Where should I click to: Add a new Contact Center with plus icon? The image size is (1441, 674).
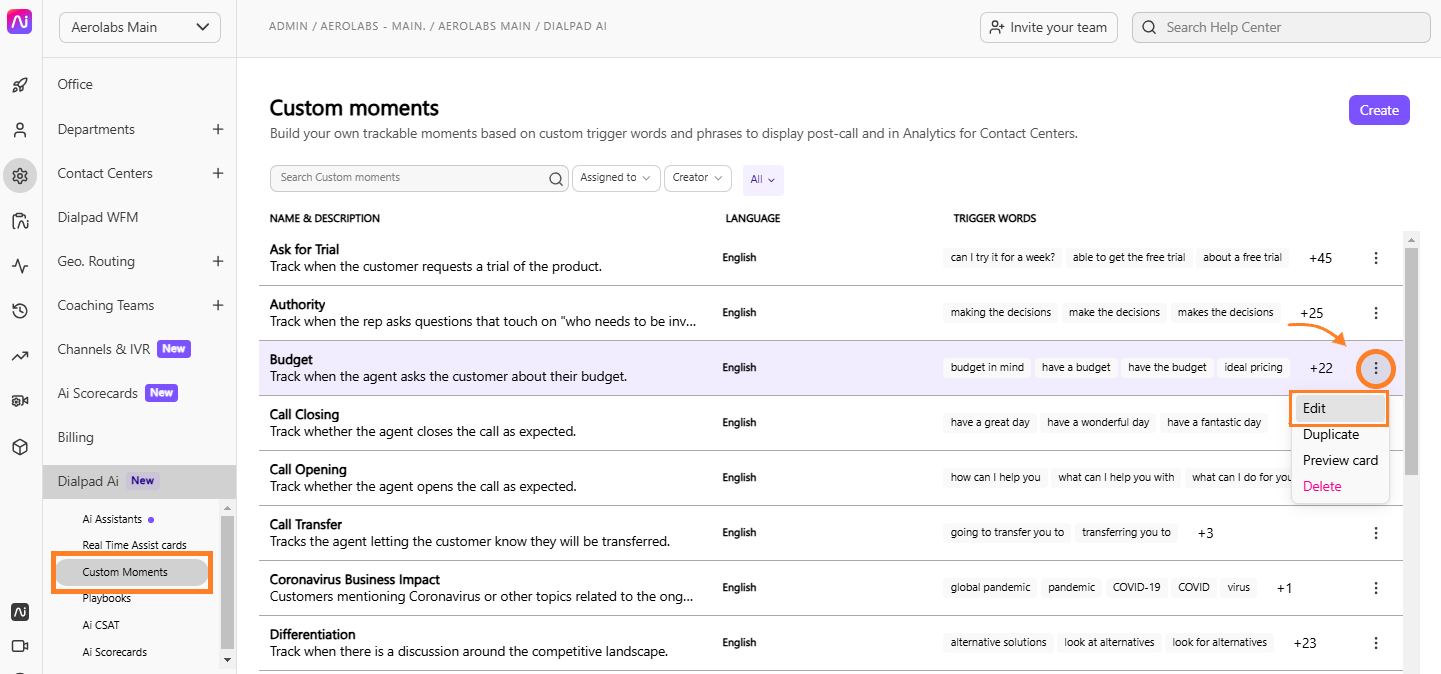click(218, 173)
